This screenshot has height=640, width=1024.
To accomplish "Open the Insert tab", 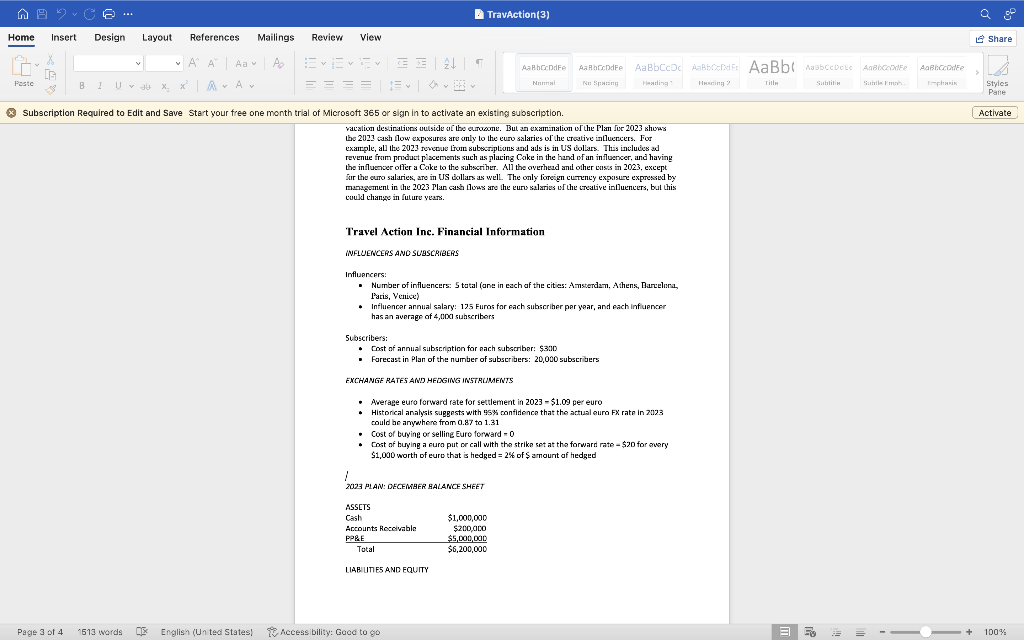I will point(63,37).
